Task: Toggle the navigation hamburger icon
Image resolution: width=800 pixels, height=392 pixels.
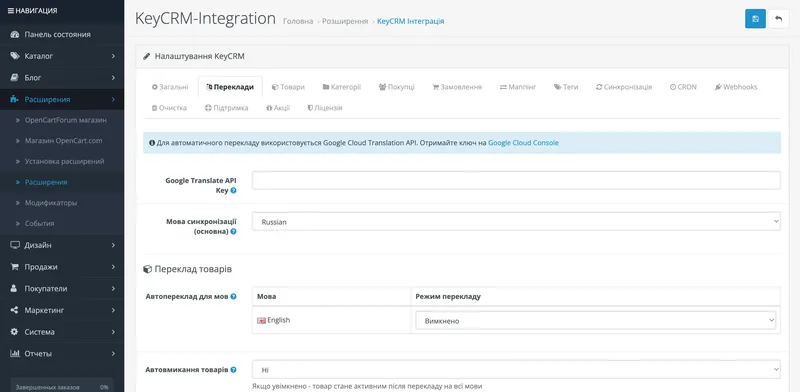Action: (x=11, y=11)
